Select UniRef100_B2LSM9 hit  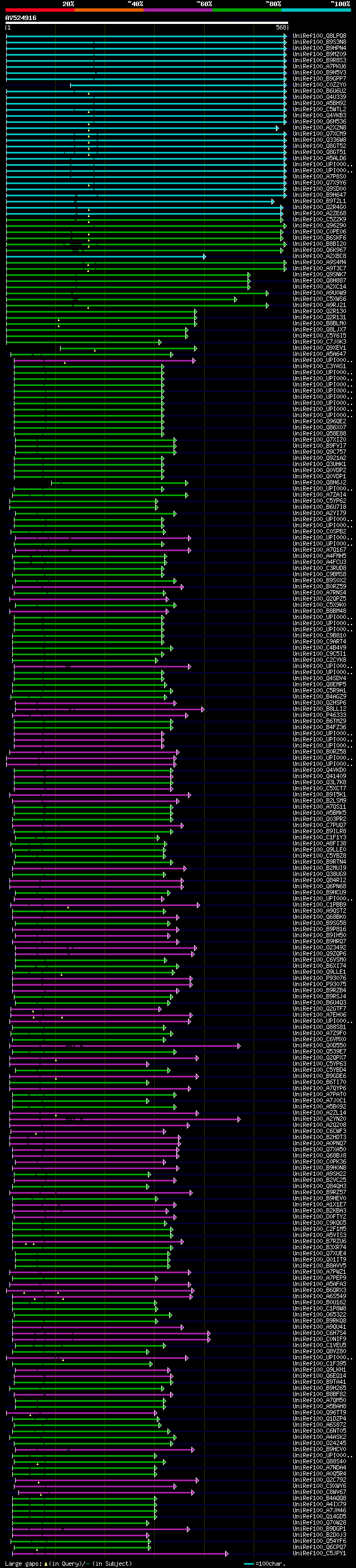(x=319, y=800)
